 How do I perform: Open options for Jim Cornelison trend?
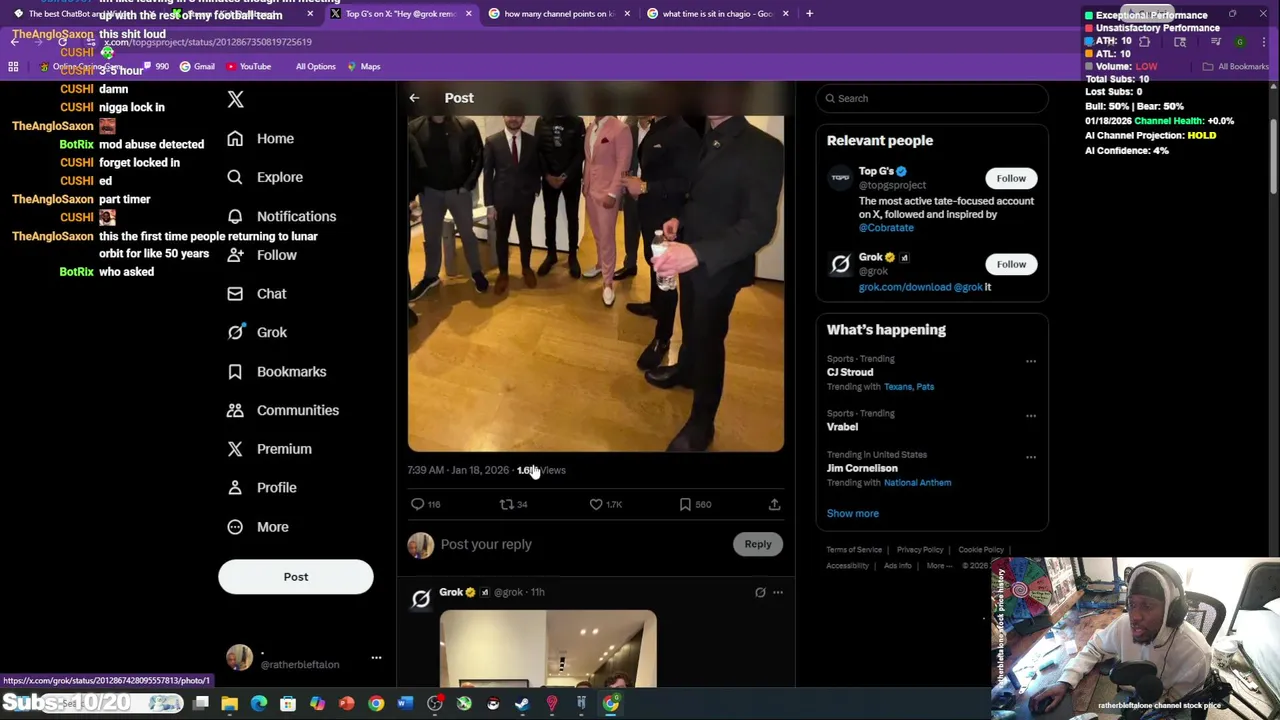pos(1031,457)
